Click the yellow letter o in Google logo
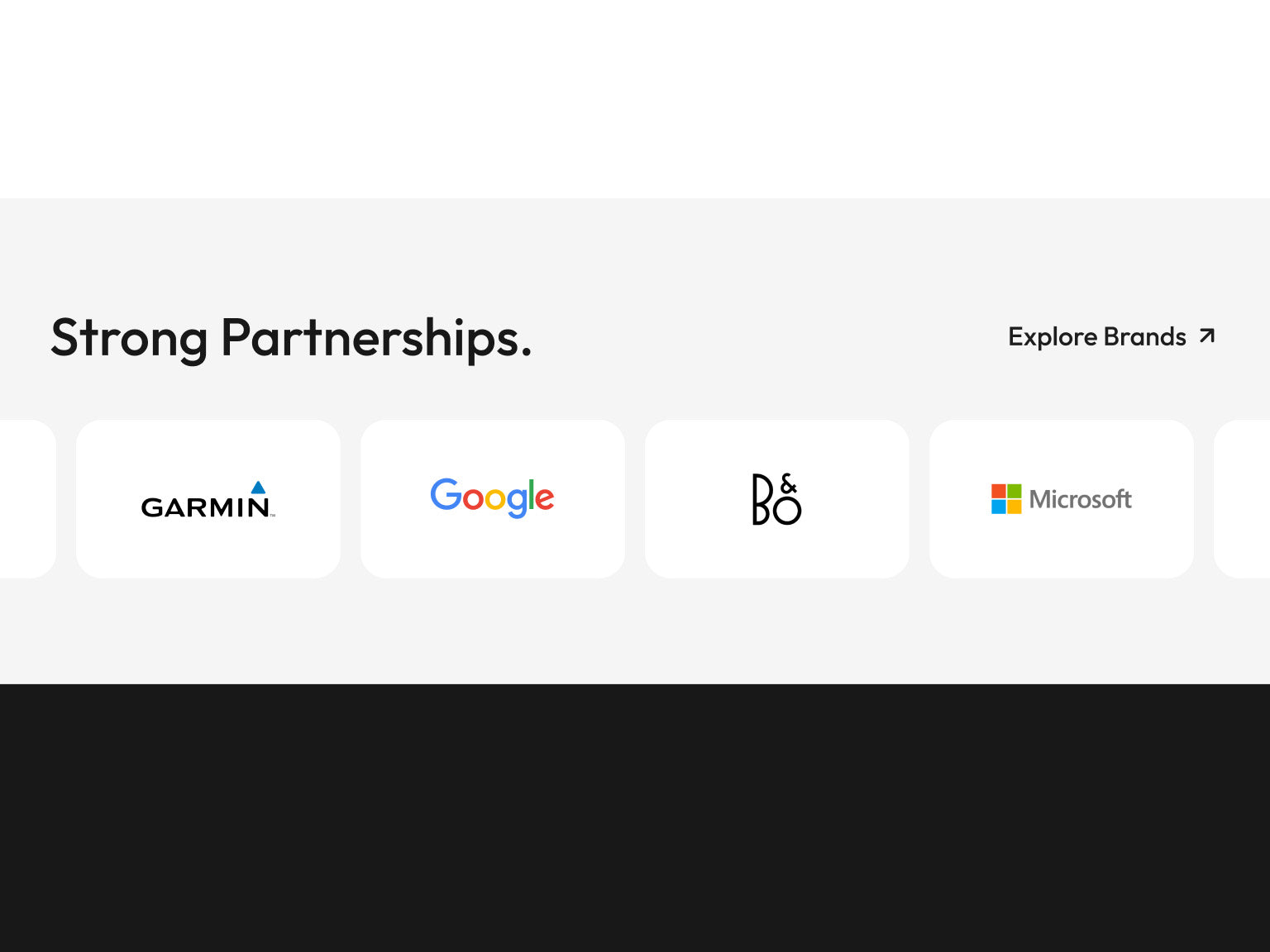This screenshot has height=952, width=1270. tap(495, 498)
